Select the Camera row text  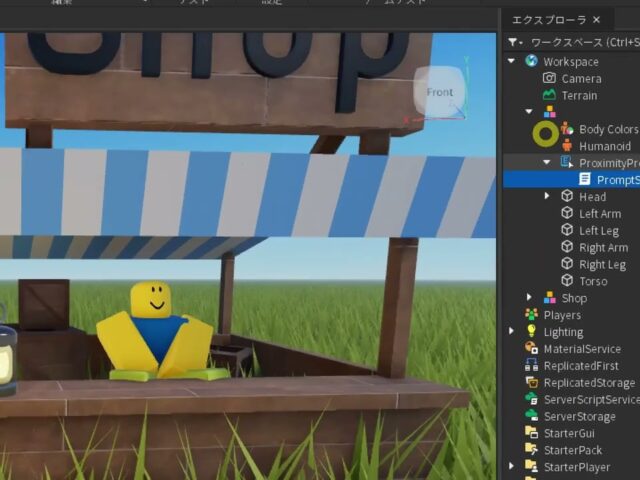pos(581,78)
